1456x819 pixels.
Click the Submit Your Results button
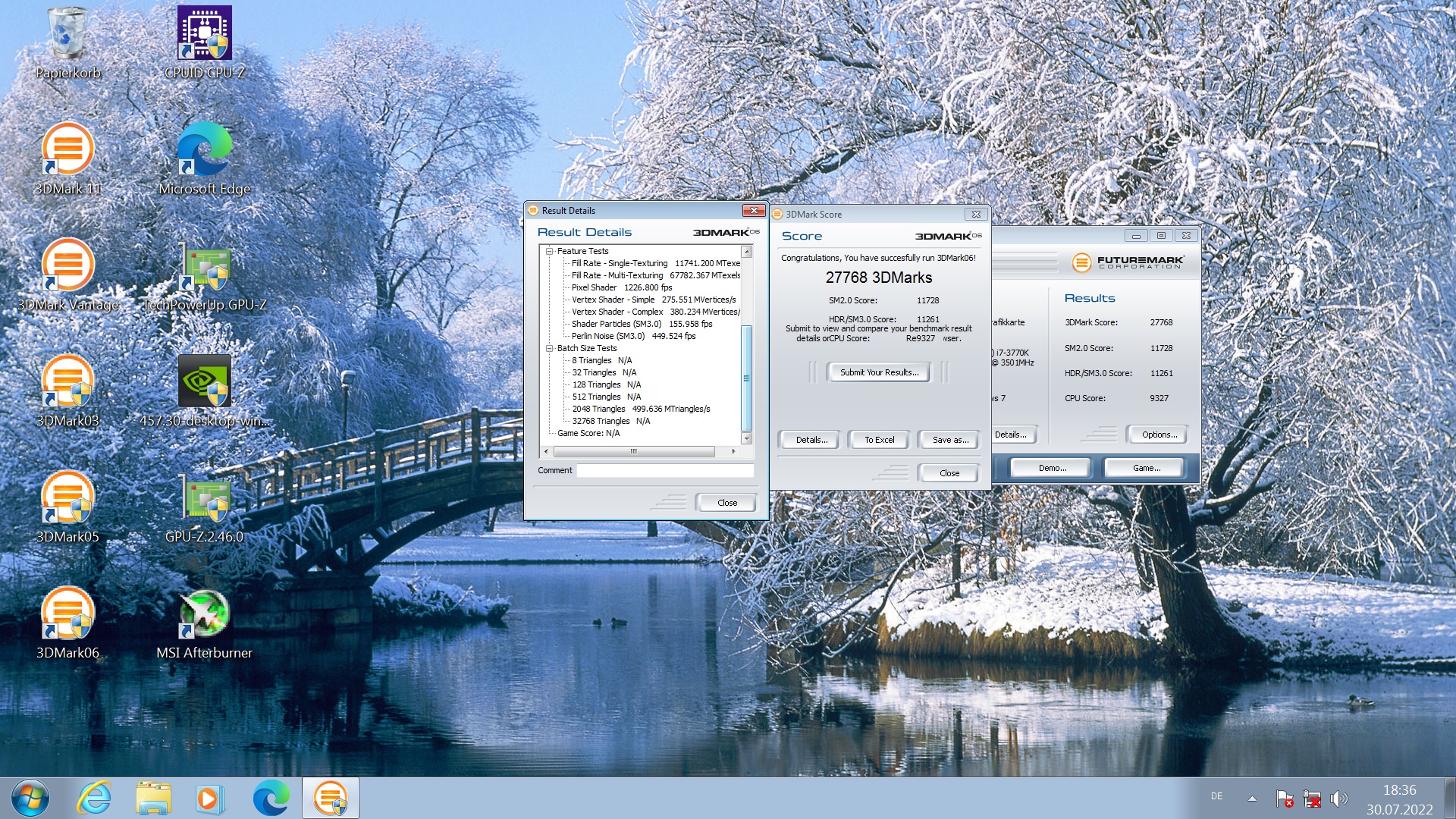coord(879,372)
